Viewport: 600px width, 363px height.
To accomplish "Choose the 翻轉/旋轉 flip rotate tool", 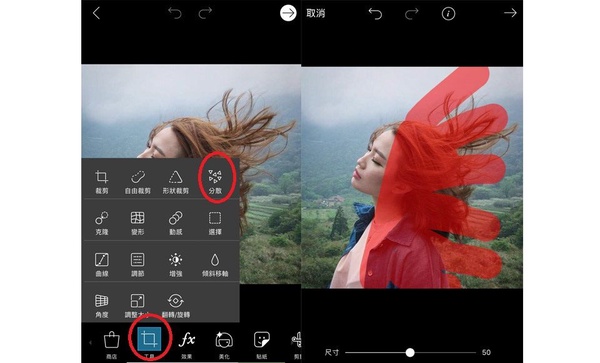I will pos(176,306).
